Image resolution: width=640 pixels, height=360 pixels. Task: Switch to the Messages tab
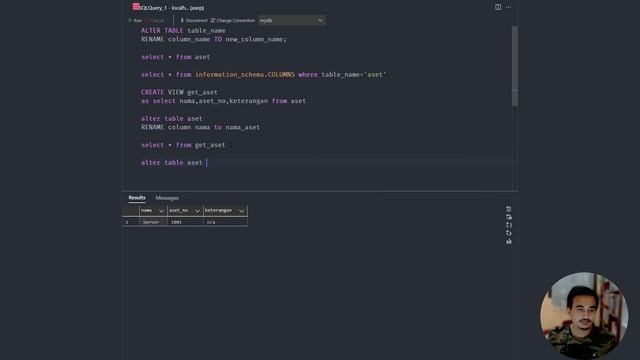[x=167, y=198]
